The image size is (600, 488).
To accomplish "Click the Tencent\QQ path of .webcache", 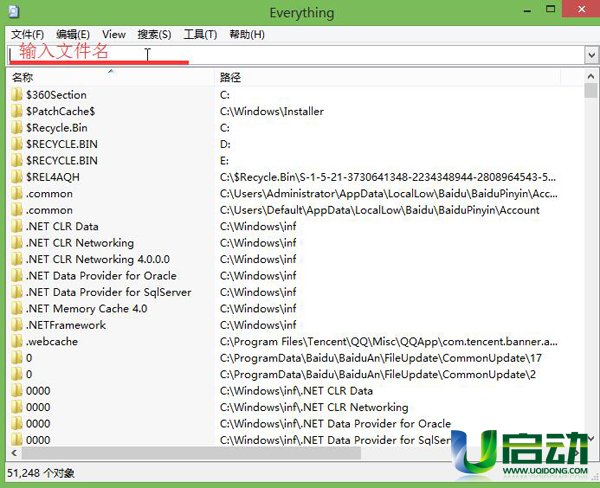I will coord(388,341).
